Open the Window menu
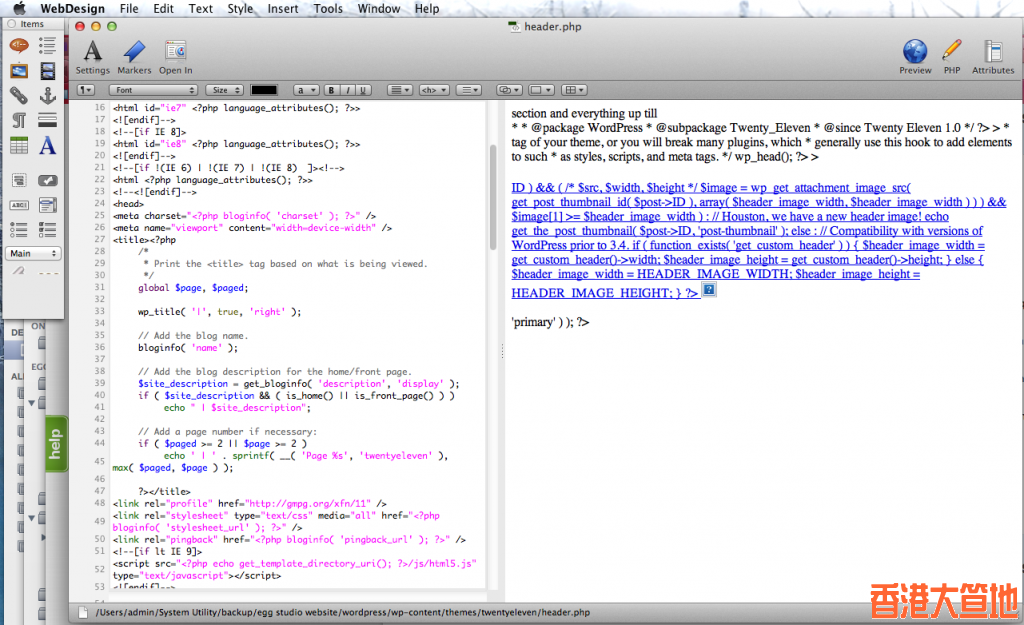Image resolution: width=1024 pixels, height=625 pixels. [379, 8]
